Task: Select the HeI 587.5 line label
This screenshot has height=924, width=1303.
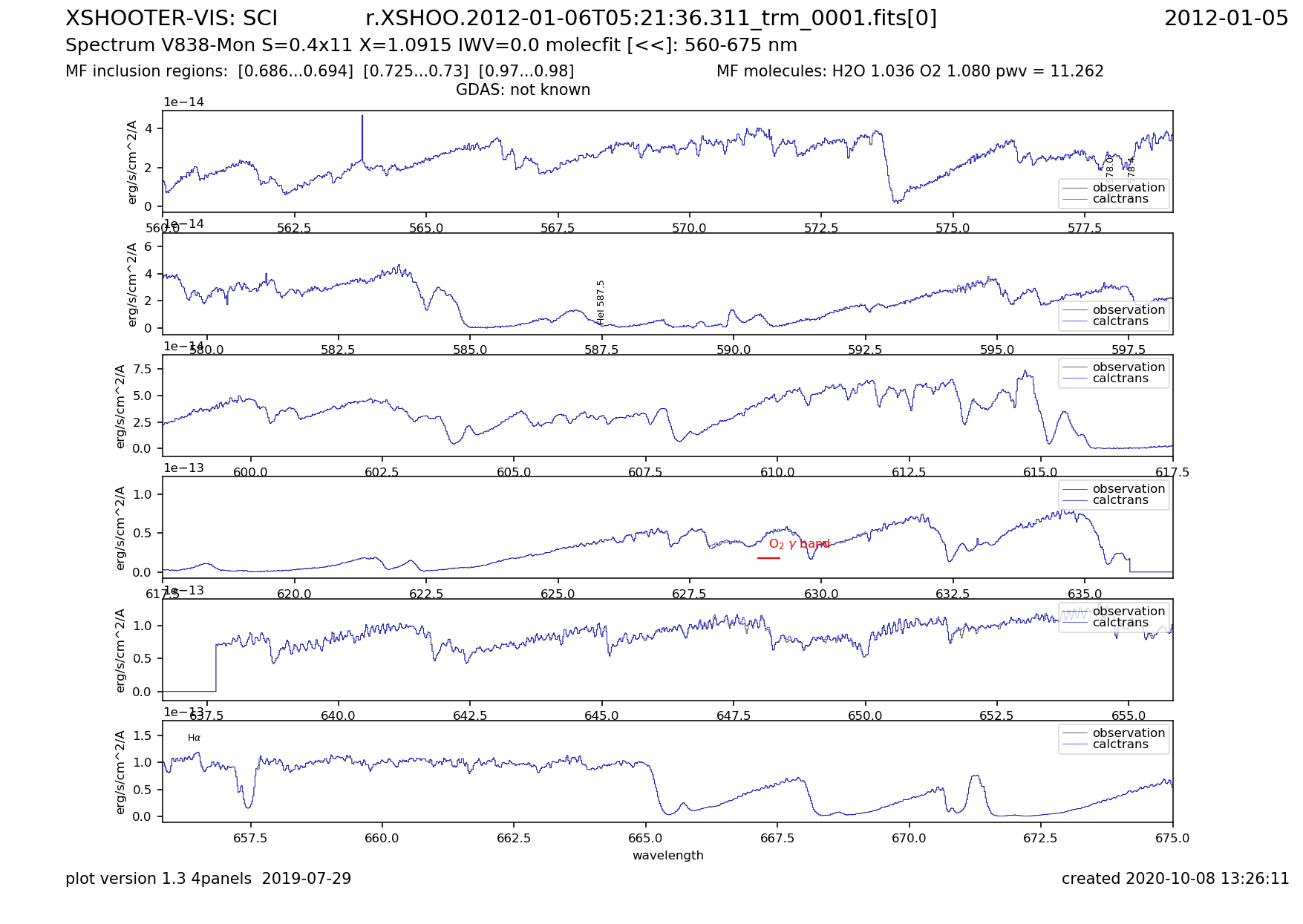Action: pos(601,302)
